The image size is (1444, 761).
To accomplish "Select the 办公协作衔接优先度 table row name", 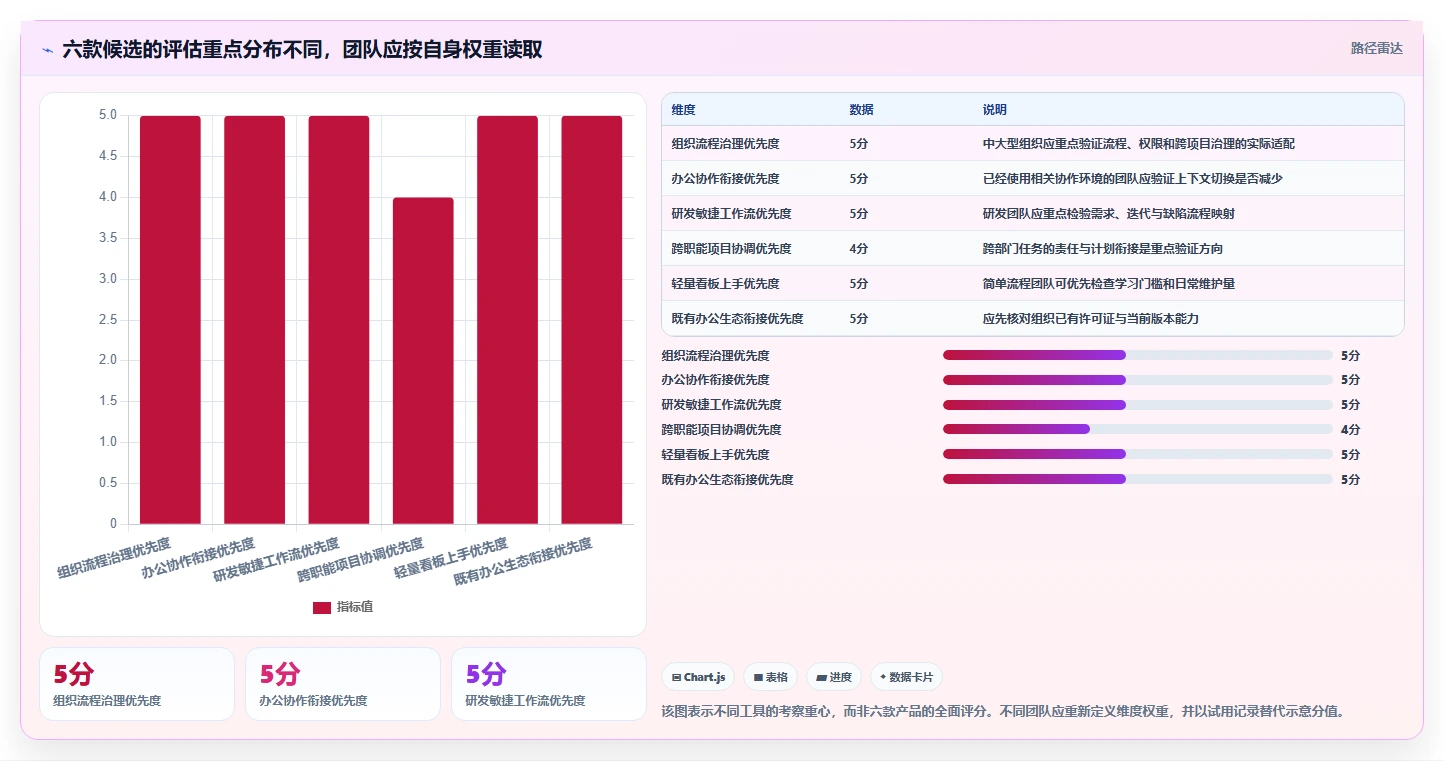I will [x=726, y=179].
